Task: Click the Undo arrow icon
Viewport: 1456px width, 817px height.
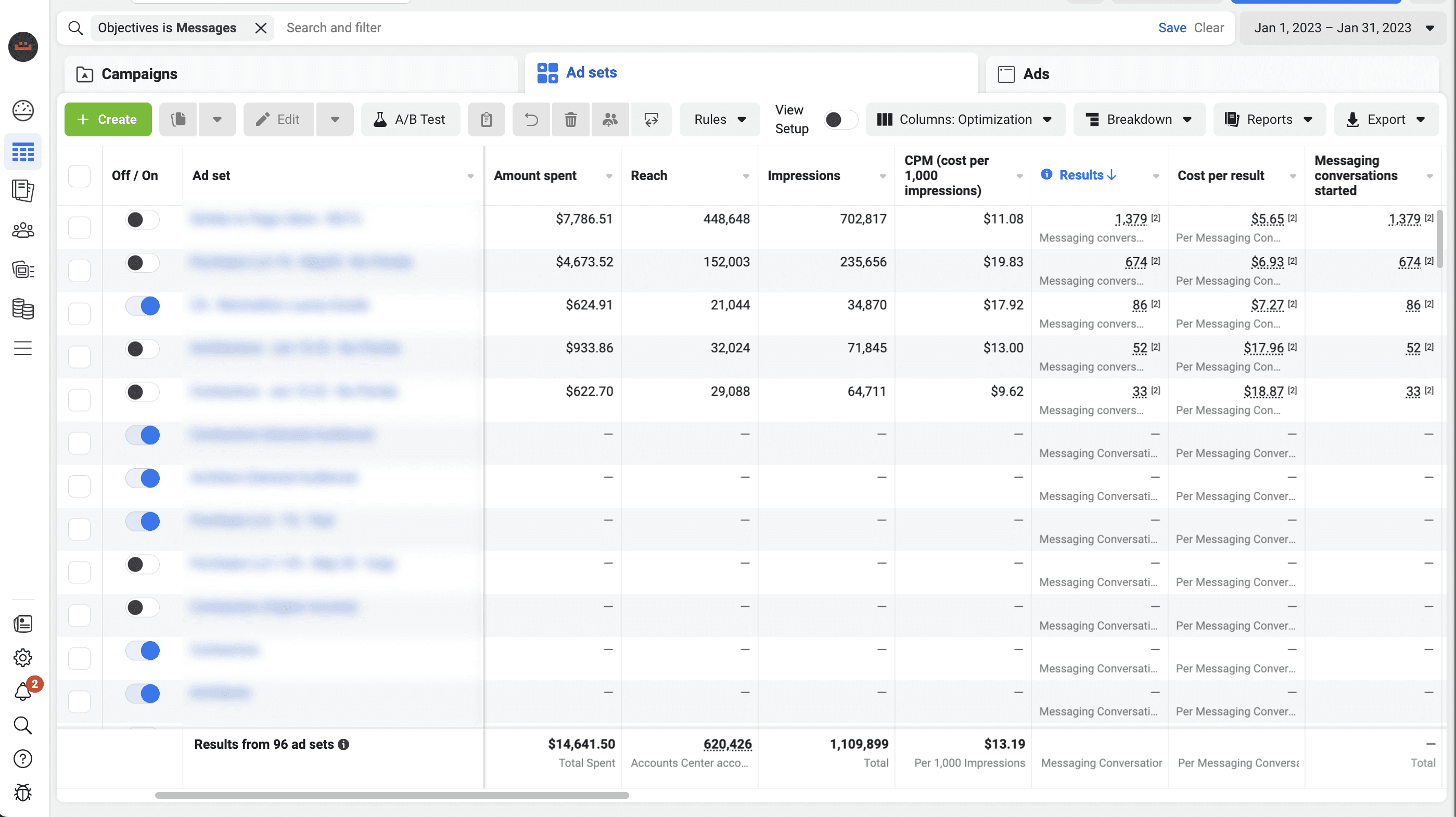Action: click(531, 119)
